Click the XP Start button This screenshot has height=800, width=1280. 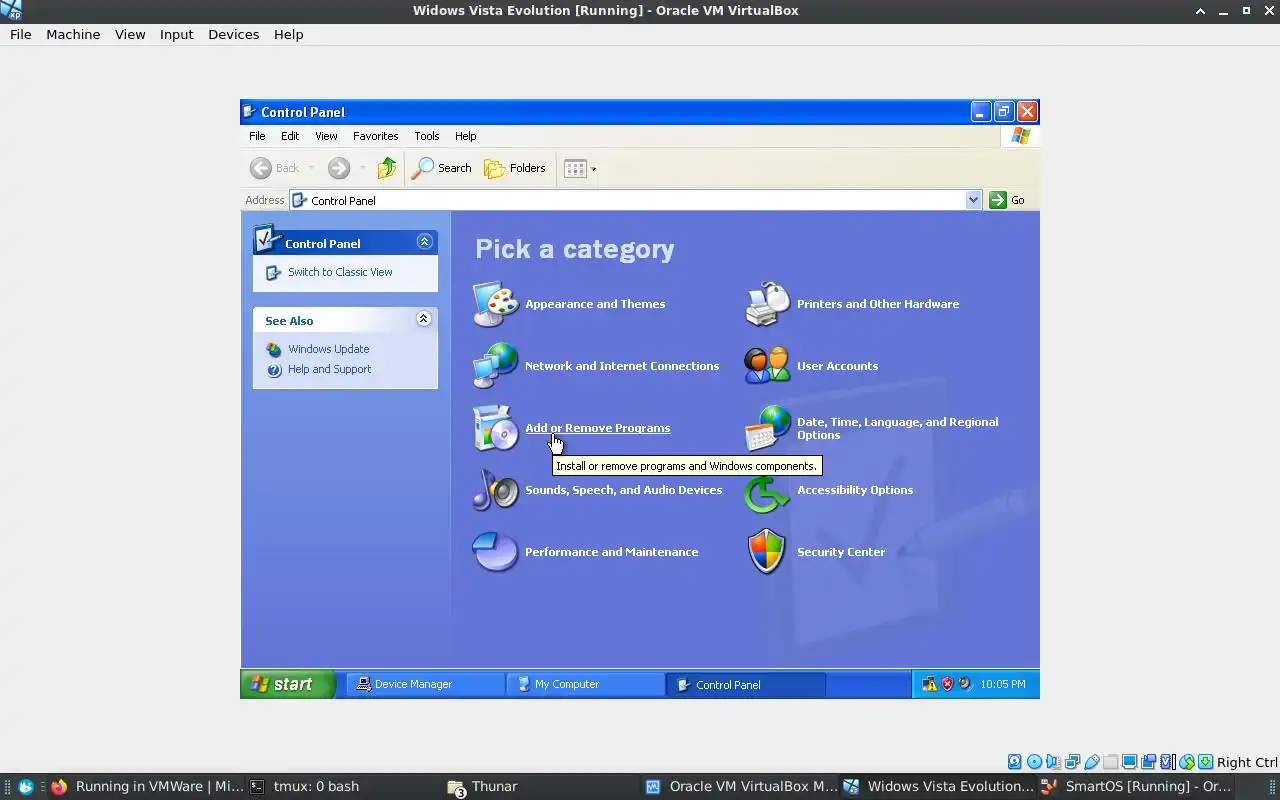(x=288, y=684)
